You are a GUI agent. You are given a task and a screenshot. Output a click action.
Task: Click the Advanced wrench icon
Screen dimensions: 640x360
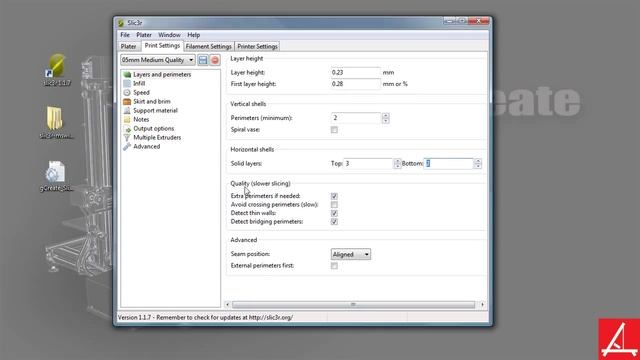coord(127,147)
